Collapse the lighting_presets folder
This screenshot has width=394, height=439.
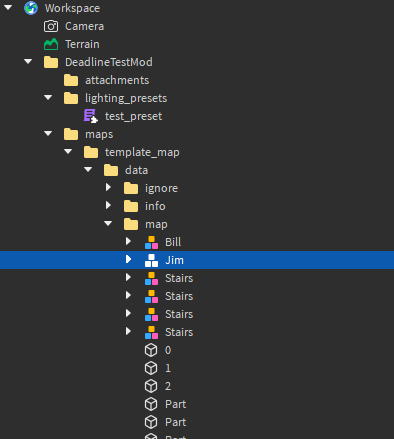point(48,97)
